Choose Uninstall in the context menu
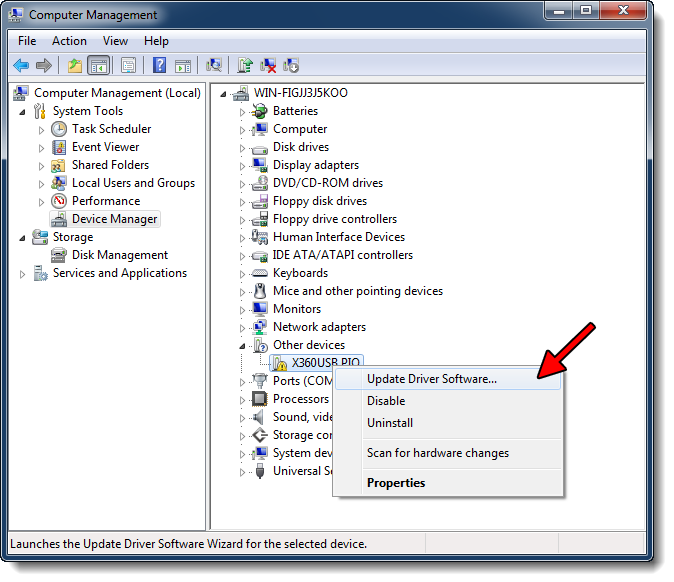 (447, 423)
